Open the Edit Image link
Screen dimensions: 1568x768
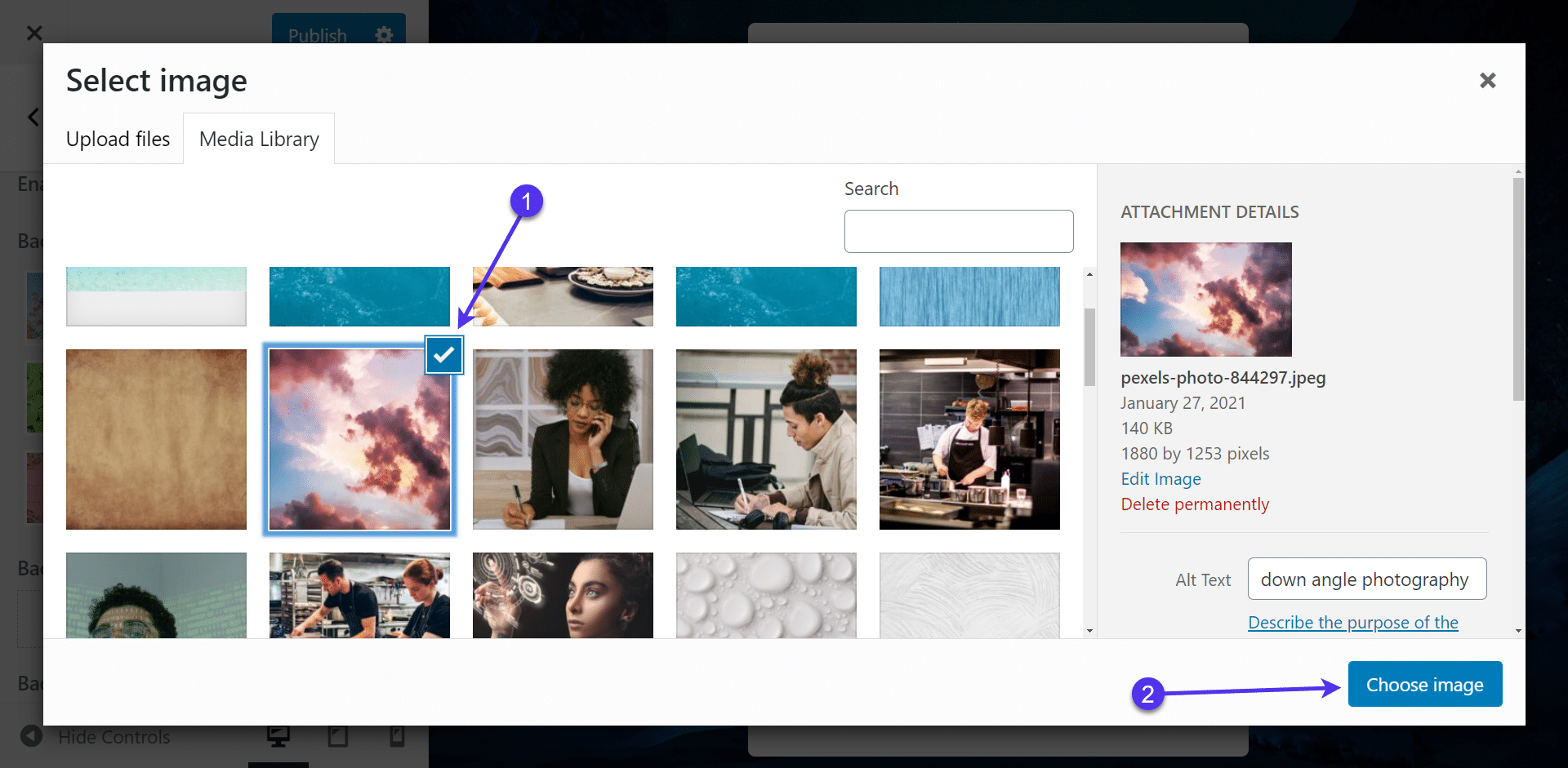click(x=1160, y=478)
